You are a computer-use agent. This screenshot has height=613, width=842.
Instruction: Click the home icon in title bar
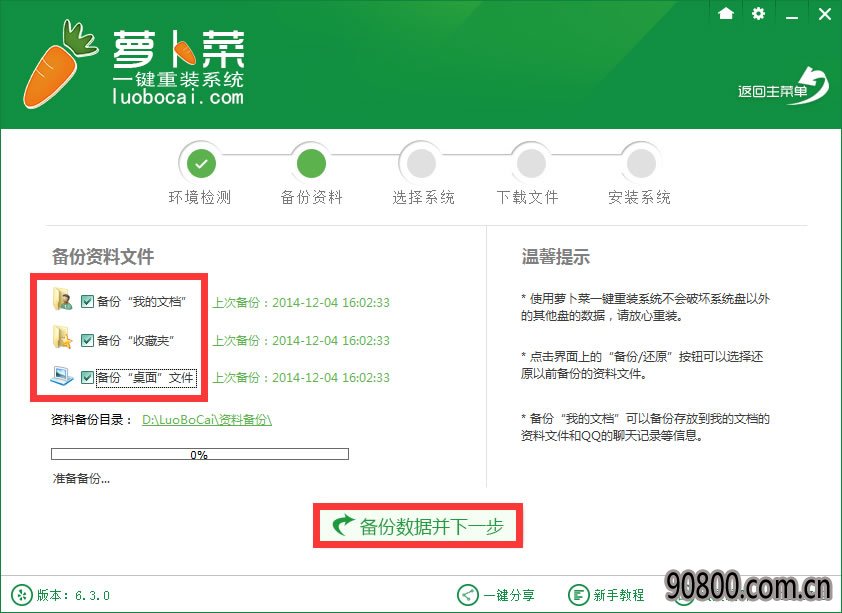(x=725, y=13)
